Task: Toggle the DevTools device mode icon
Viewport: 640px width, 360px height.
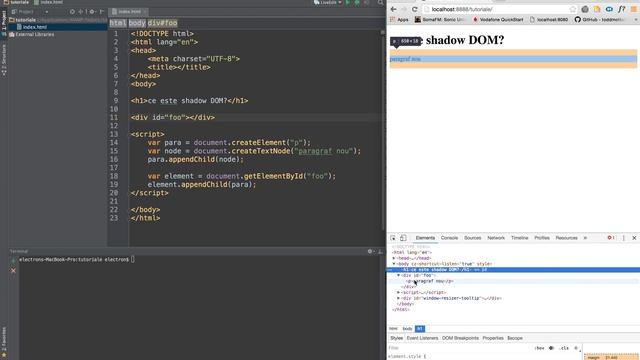Action: point(403,238)
